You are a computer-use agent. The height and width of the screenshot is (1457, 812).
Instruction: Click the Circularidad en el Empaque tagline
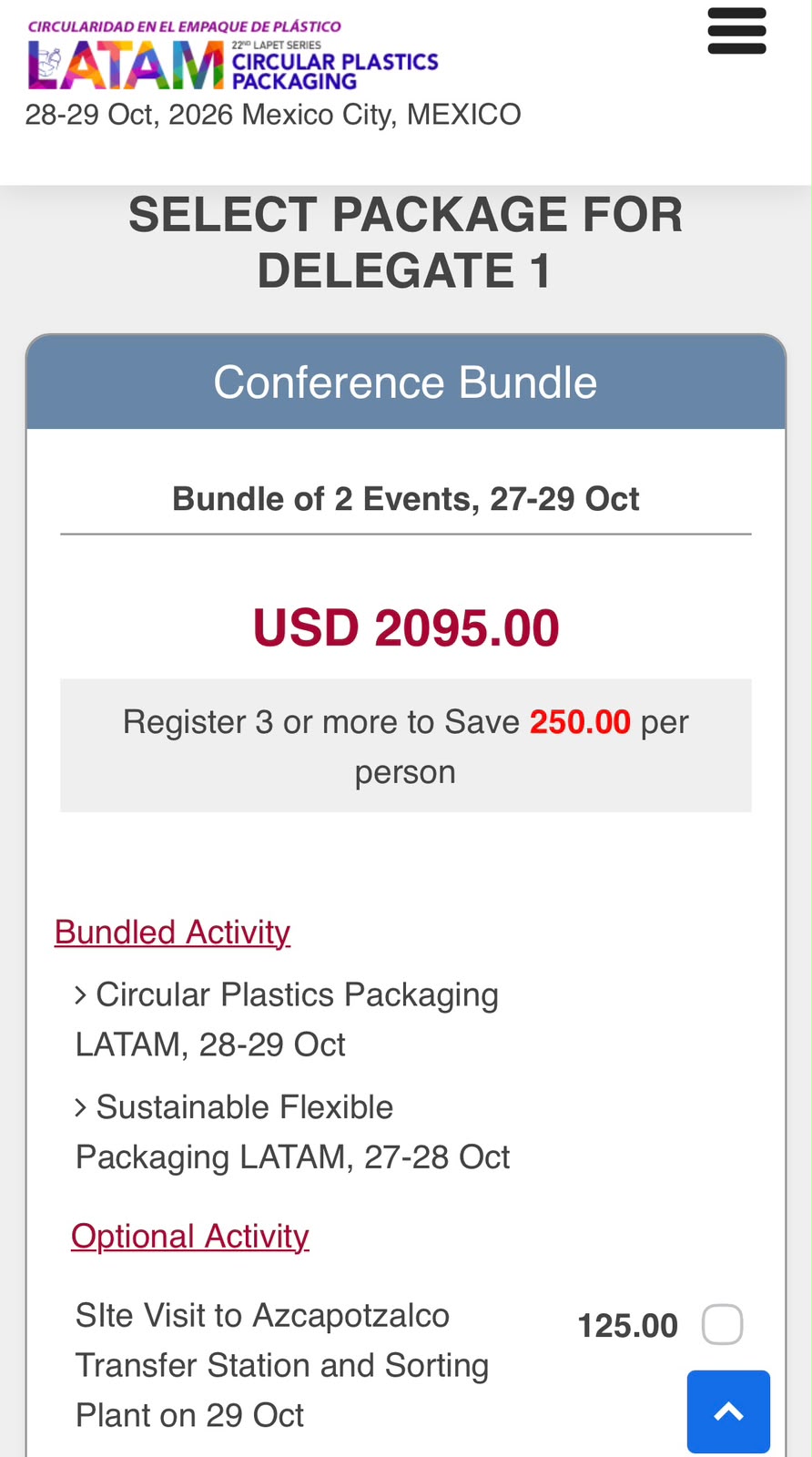[185, 26]
